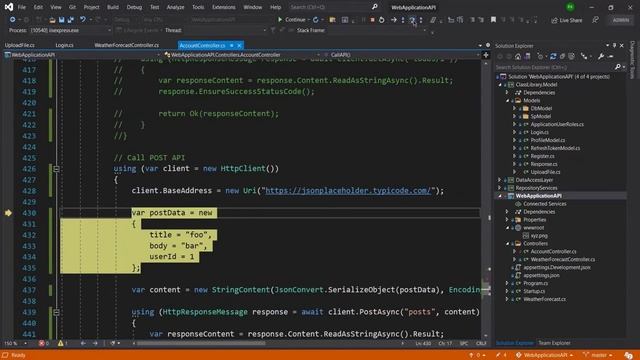
Task: Click the WebApplicationAPI repository in status bar
Action: (544, 355)
